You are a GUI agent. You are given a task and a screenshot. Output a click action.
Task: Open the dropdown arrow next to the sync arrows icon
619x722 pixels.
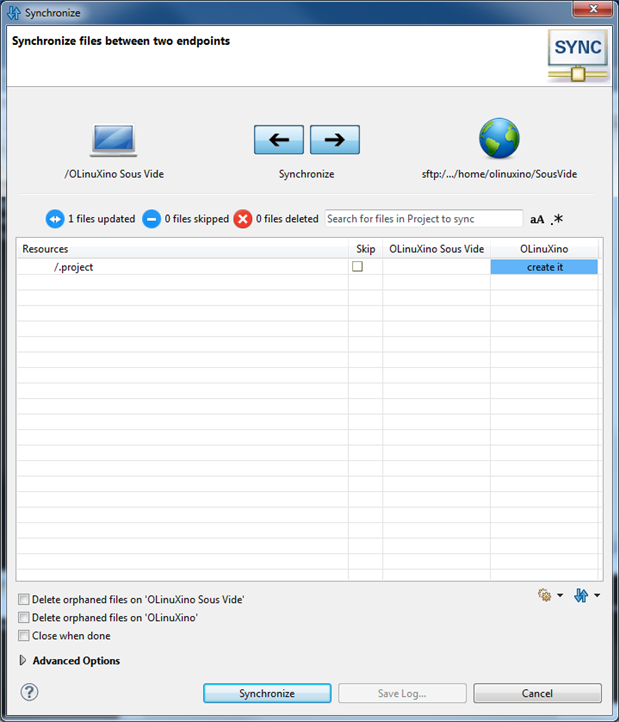click(597, 595)
